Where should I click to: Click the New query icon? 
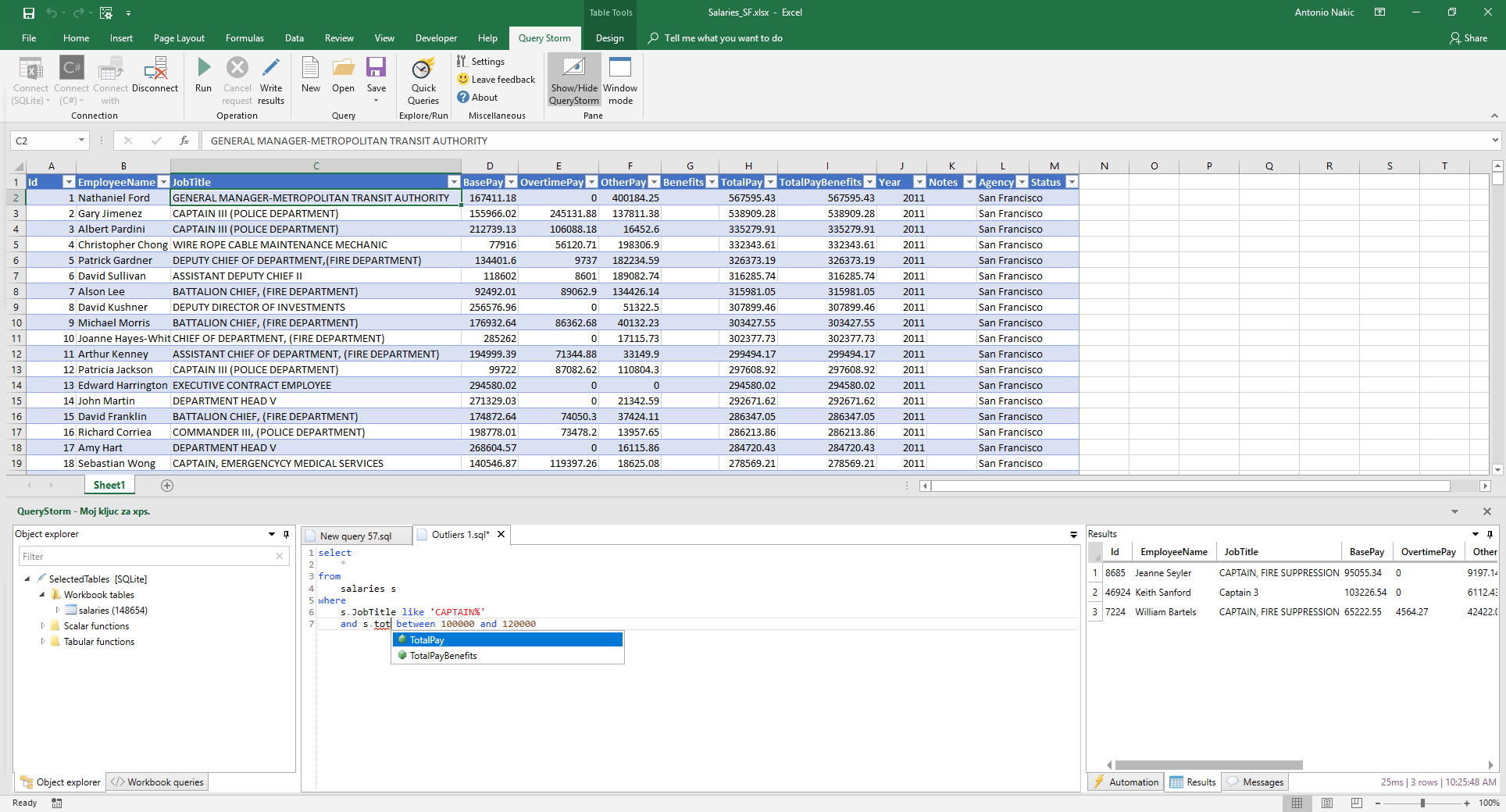310,69
